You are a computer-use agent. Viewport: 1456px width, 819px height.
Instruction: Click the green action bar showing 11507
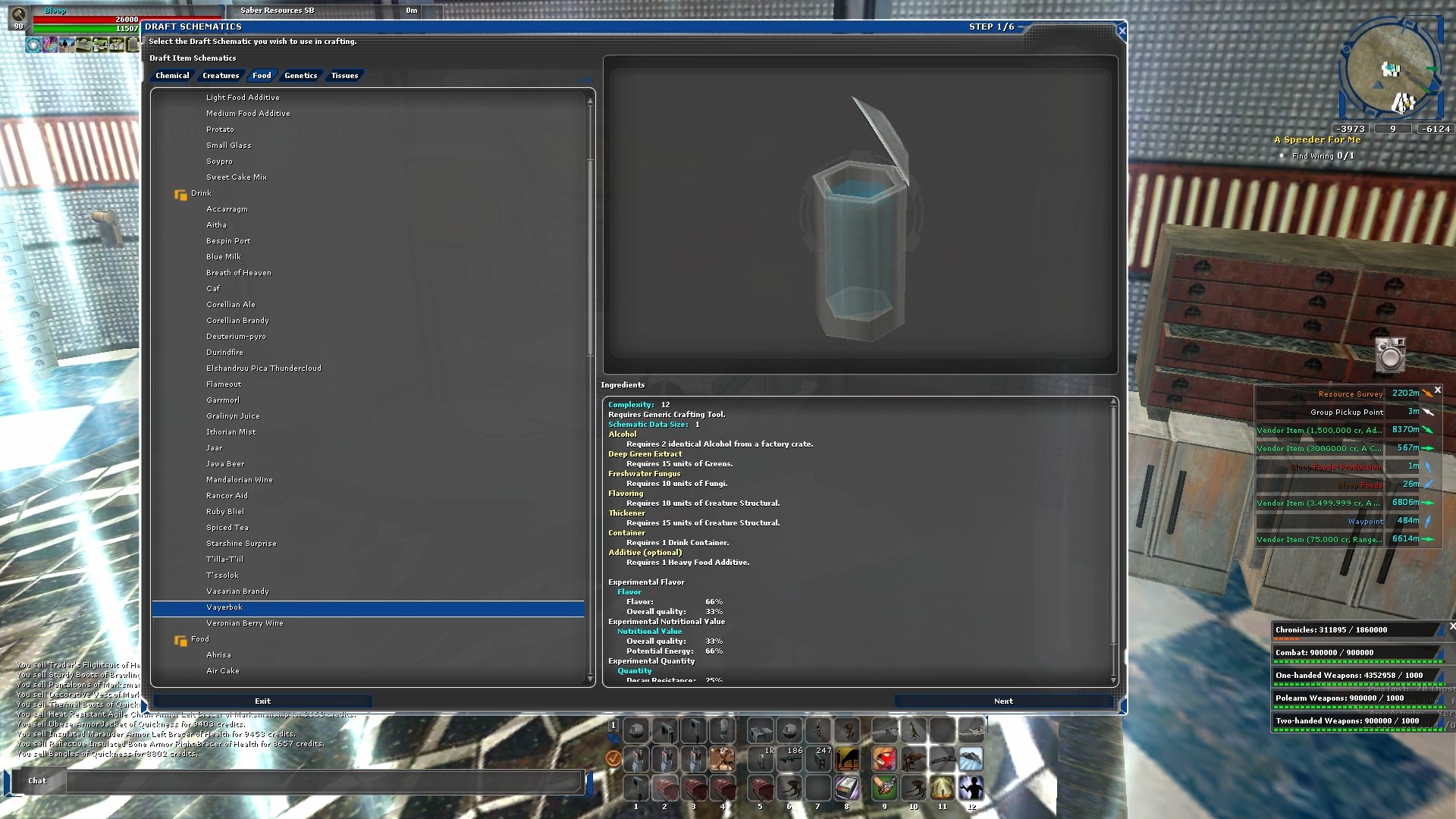pos(86,28)
